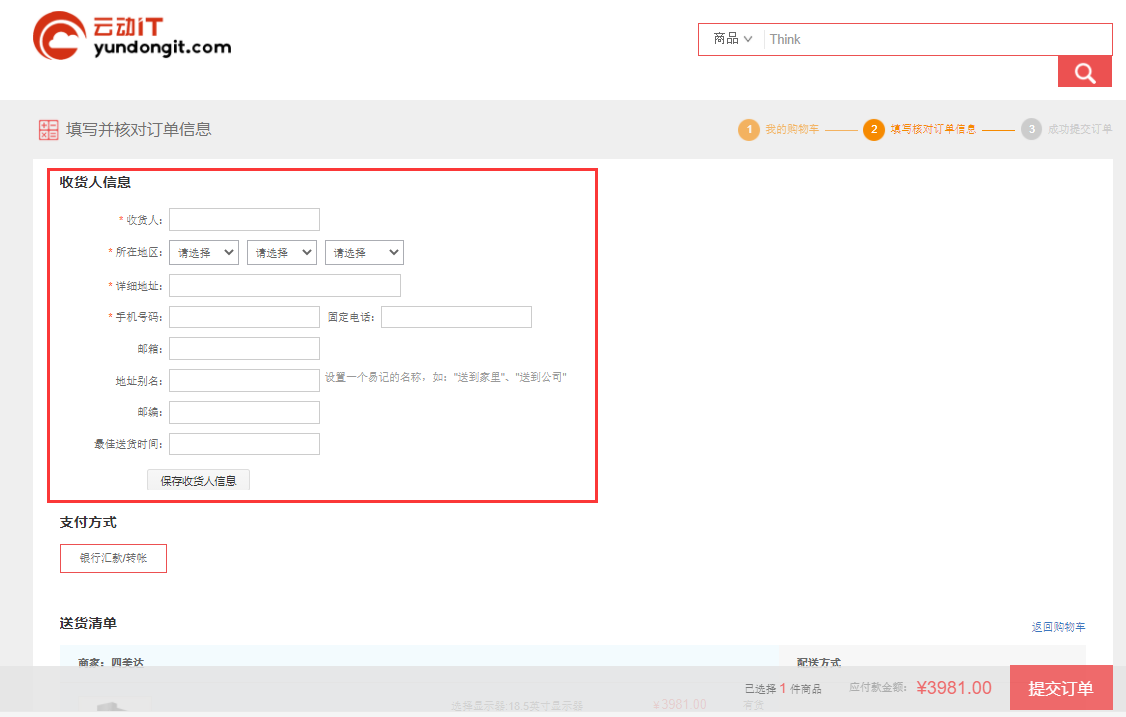Click the 固定电话 input field

456,317
